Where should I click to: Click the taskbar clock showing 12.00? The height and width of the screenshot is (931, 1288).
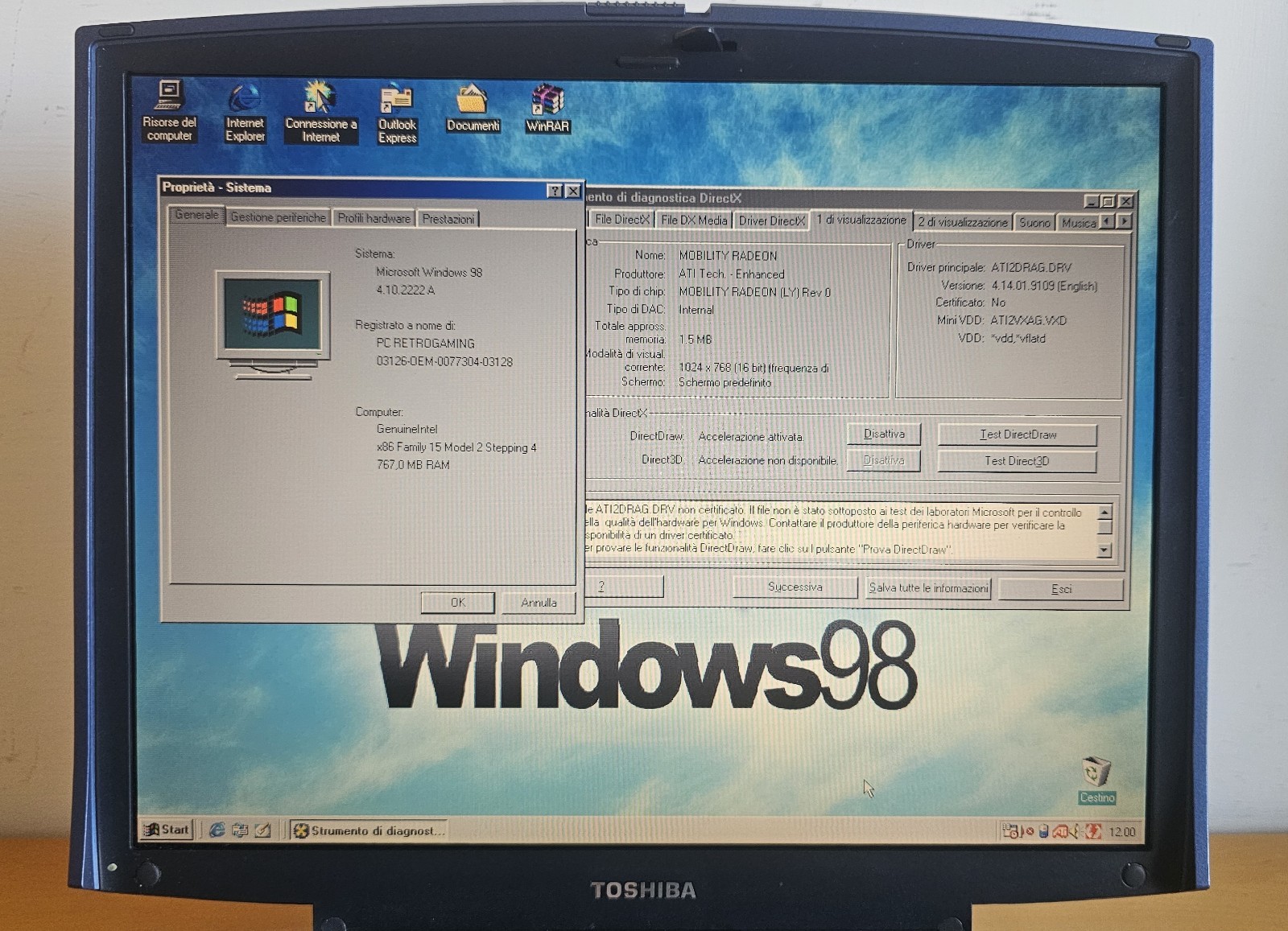point(1121,832)
